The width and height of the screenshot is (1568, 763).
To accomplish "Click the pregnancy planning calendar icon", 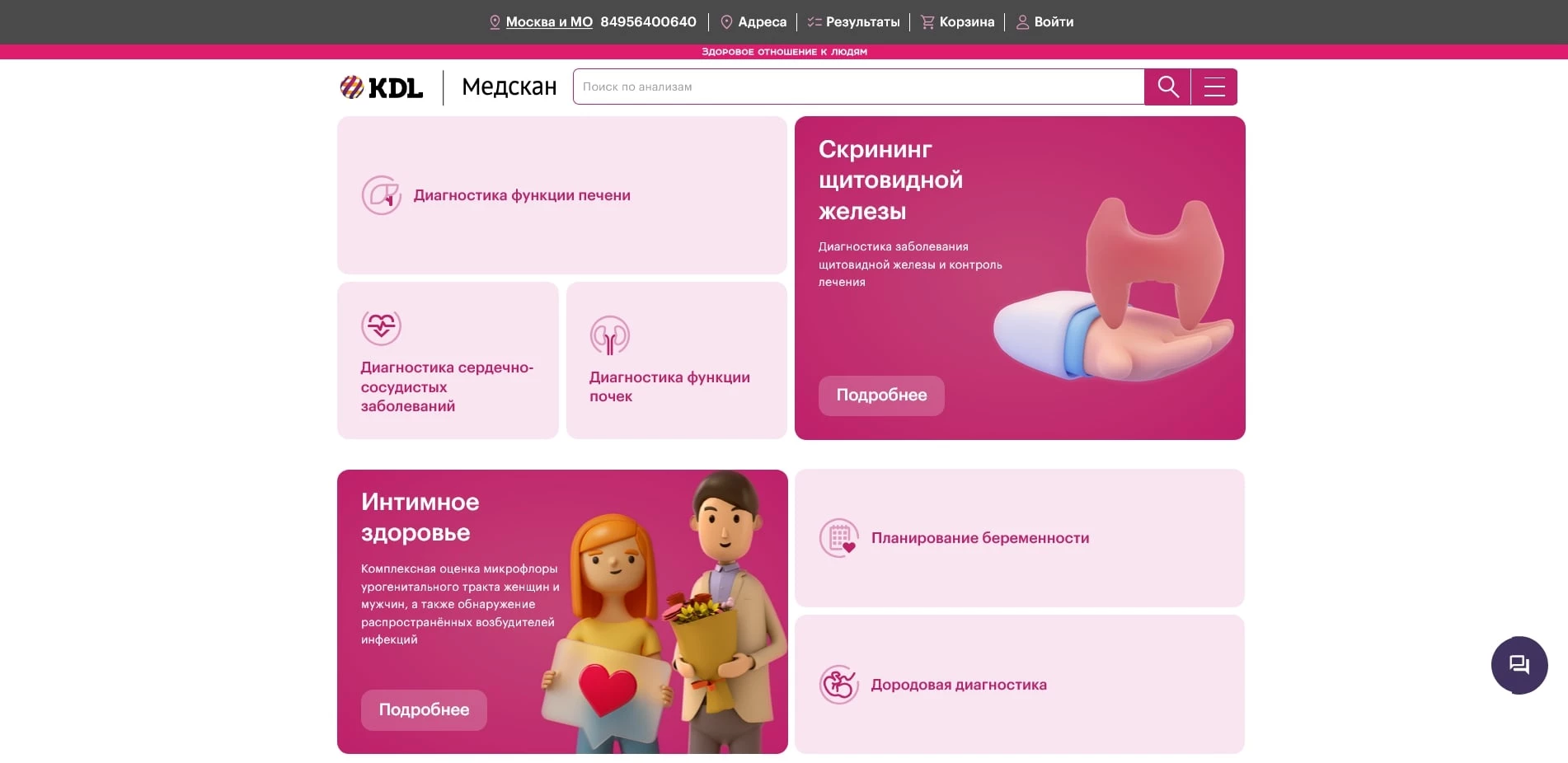I will 839,538.
